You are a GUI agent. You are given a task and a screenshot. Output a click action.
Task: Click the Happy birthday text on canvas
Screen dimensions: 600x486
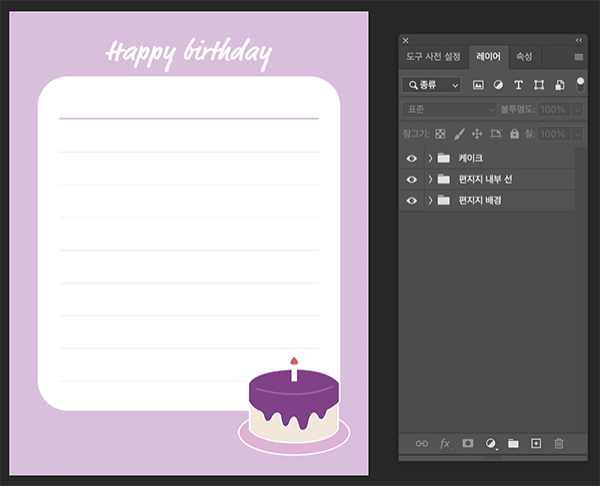point(189,54)
